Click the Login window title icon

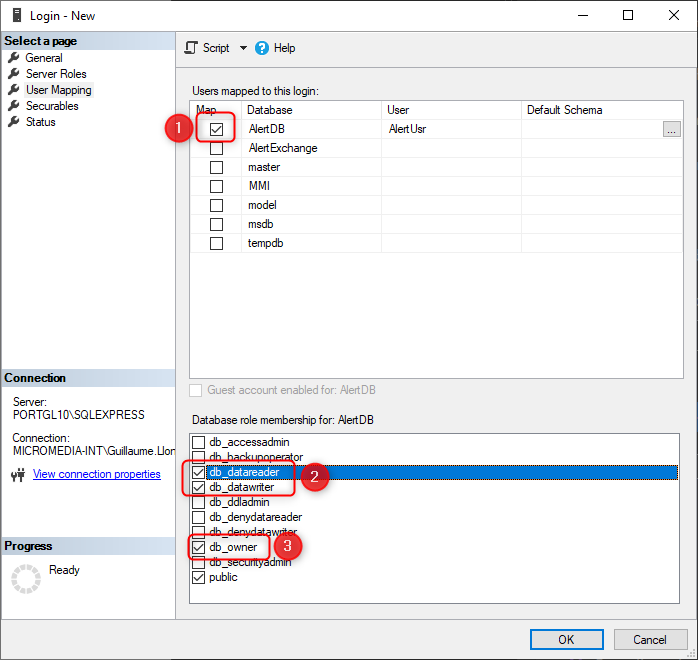click(x=16, y=15)
